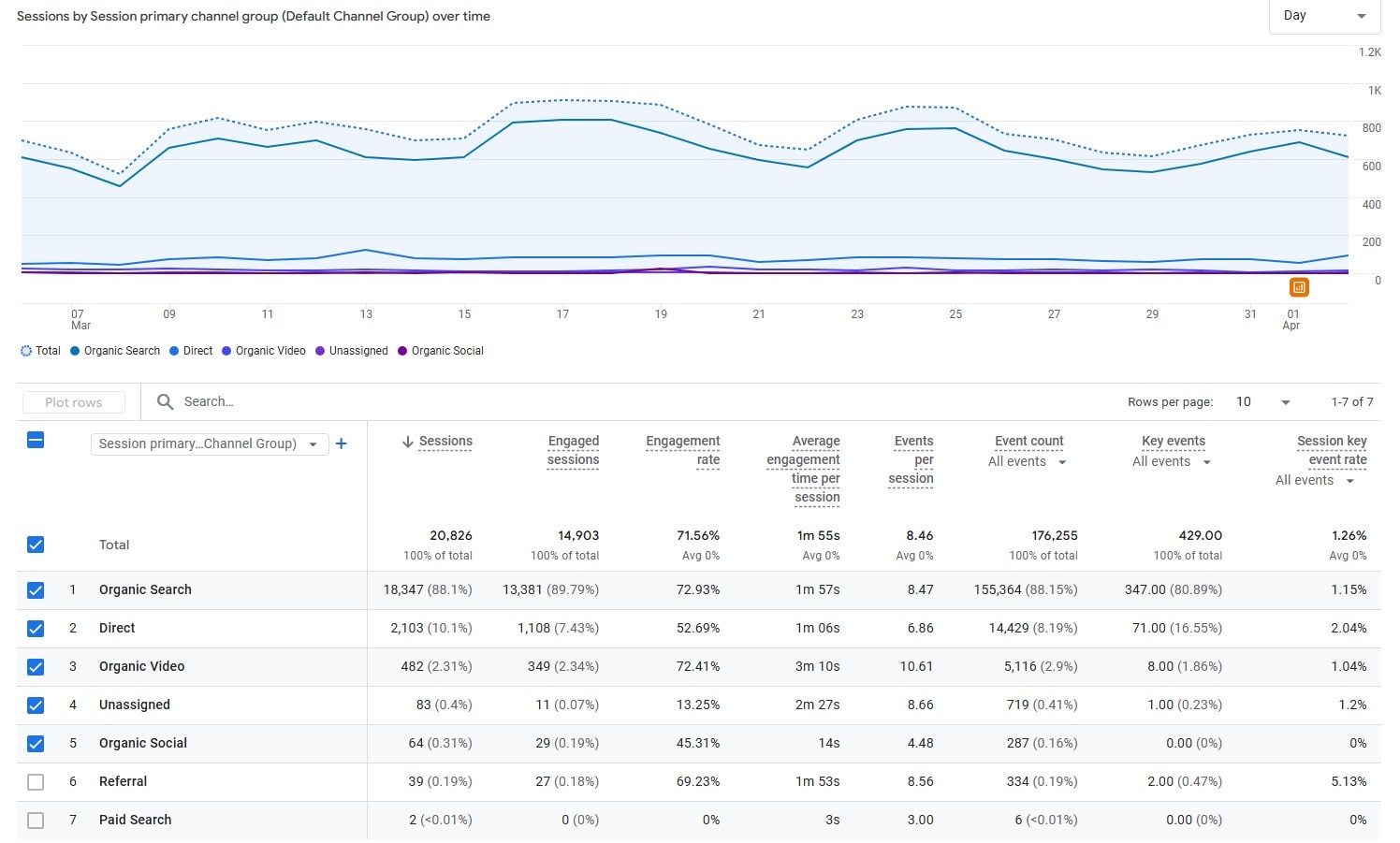Image resolution: width=1400 pixels, height=843 pixels.
Task: Click the Organic Video legend dot
Action: [x=226, y=351]
